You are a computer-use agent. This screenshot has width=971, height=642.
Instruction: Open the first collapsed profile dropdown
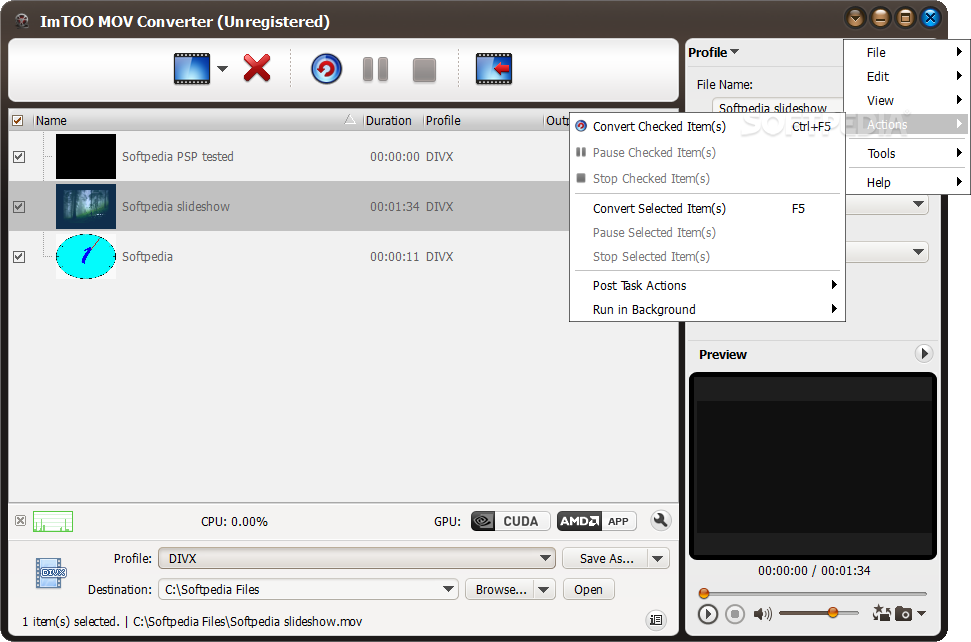(x=918, y=204)
